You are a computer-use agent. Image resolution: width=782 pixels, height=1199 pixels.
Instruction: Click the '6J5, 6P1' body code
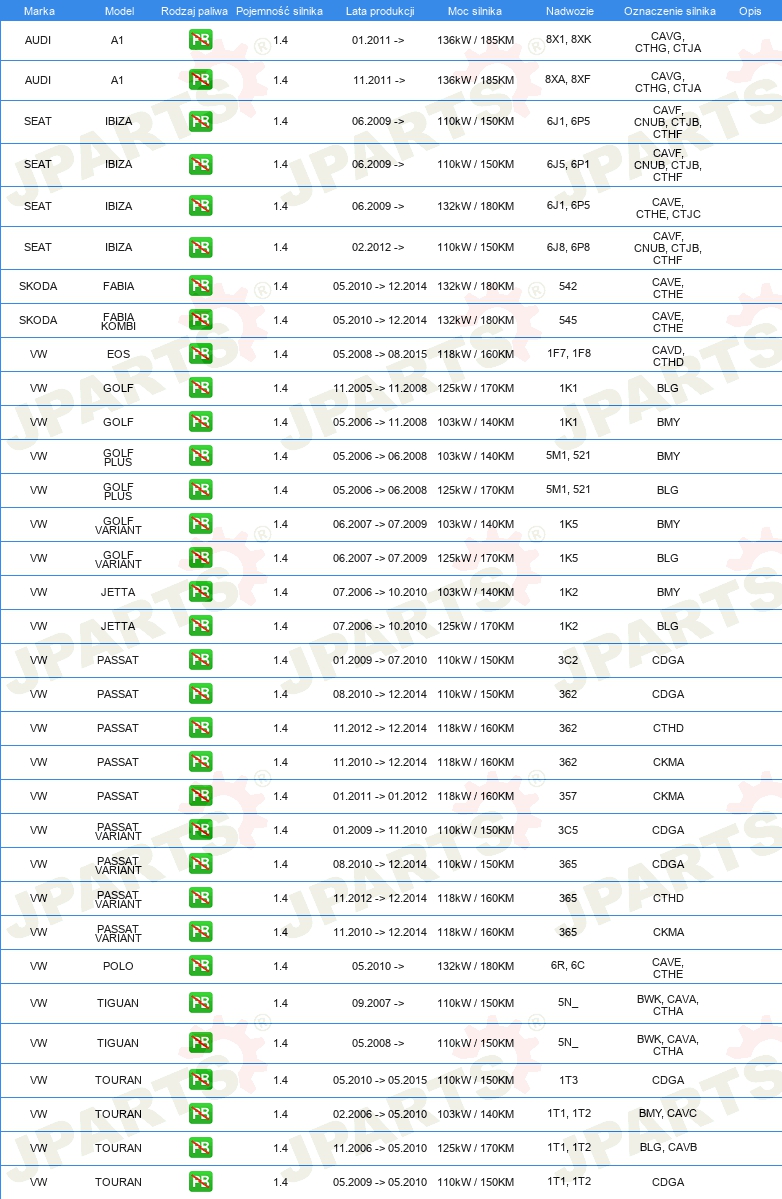pyautogui.click(x=568, y=164)
